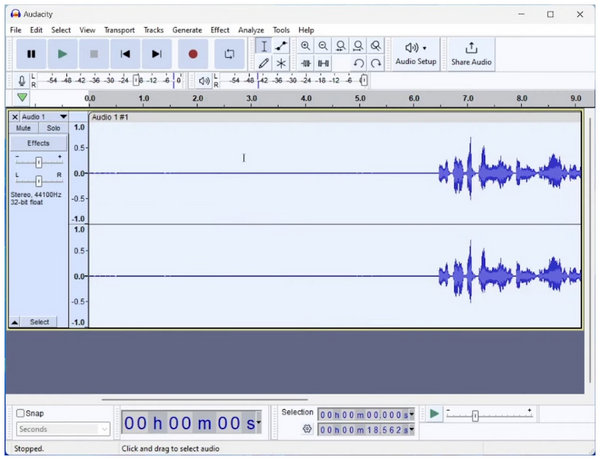Screen dimensions: 600x460
Task: Click the selection end time field 18.562
Action: coord(366,430)
